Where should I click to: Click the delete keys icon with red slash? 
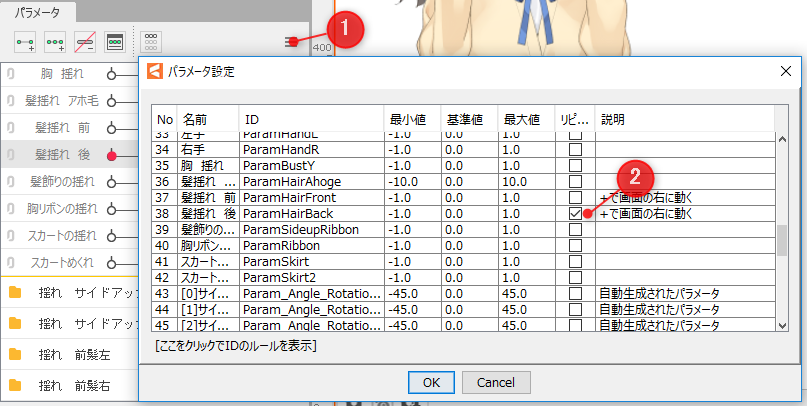[x=85, y=41]
